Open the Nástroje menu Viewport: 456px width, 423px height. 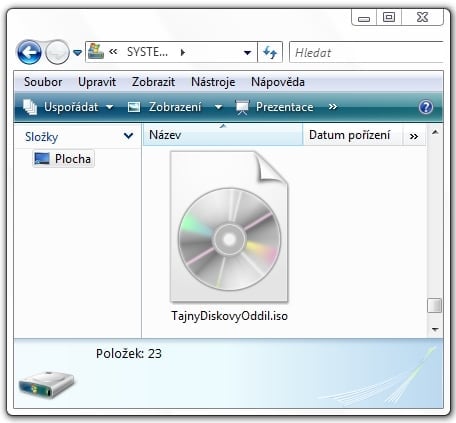tap(213, 82)
